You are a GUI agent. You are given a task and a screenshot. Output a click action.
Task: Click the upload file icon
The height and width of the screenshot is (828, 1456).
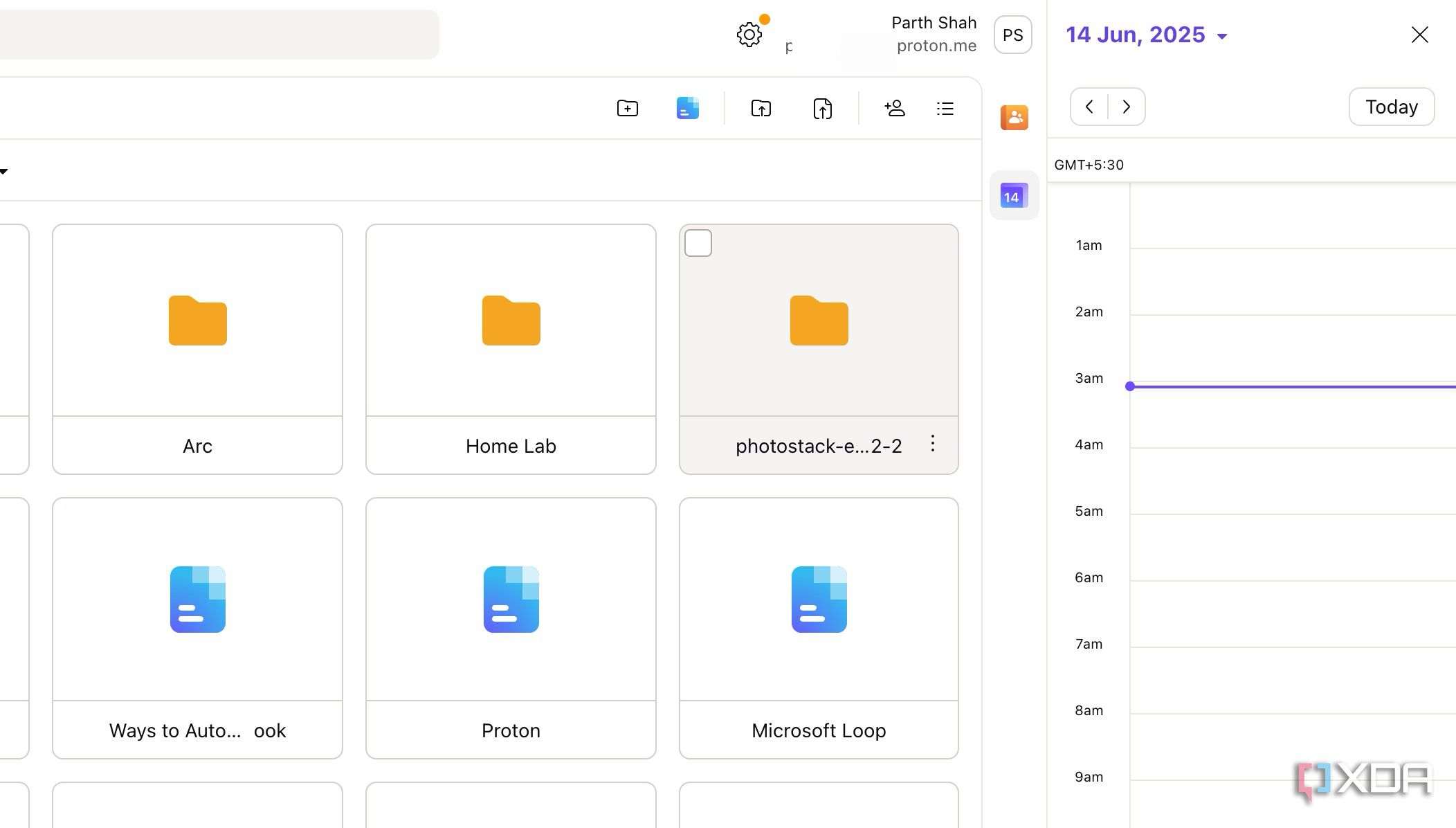(822, 109)
